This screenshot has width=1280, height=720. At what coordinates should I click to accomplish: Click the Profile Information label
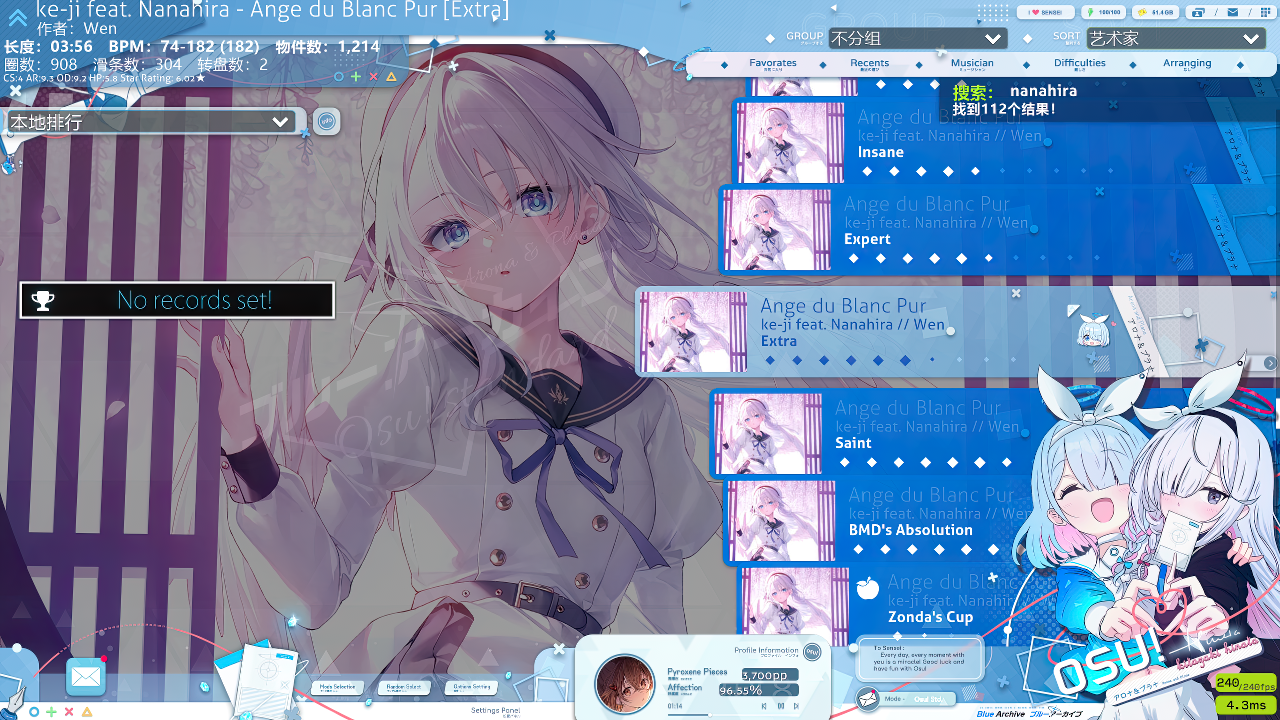[766, 651]
